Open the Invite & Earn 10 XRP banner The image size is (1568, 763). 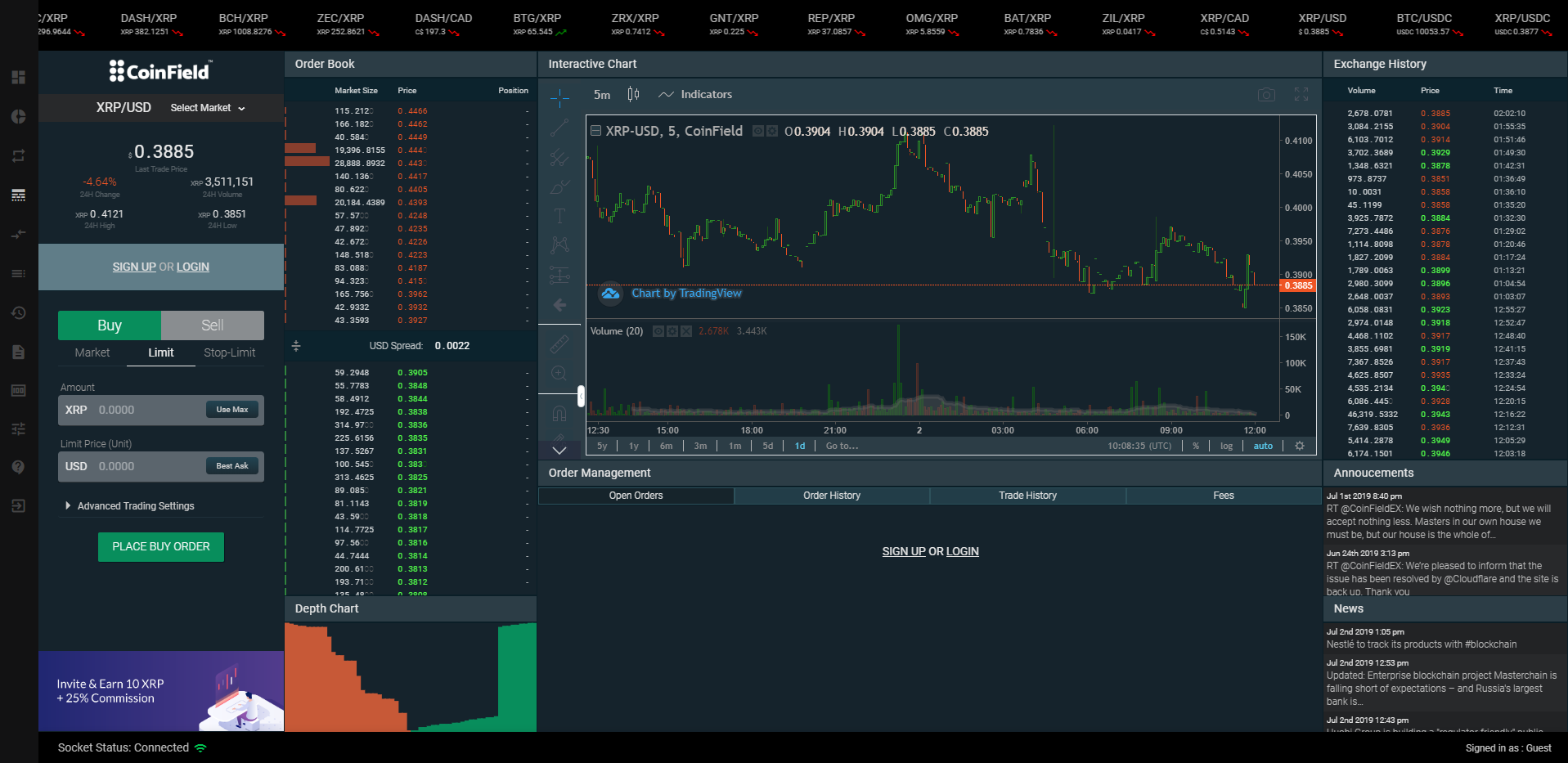tap(161, 691)
